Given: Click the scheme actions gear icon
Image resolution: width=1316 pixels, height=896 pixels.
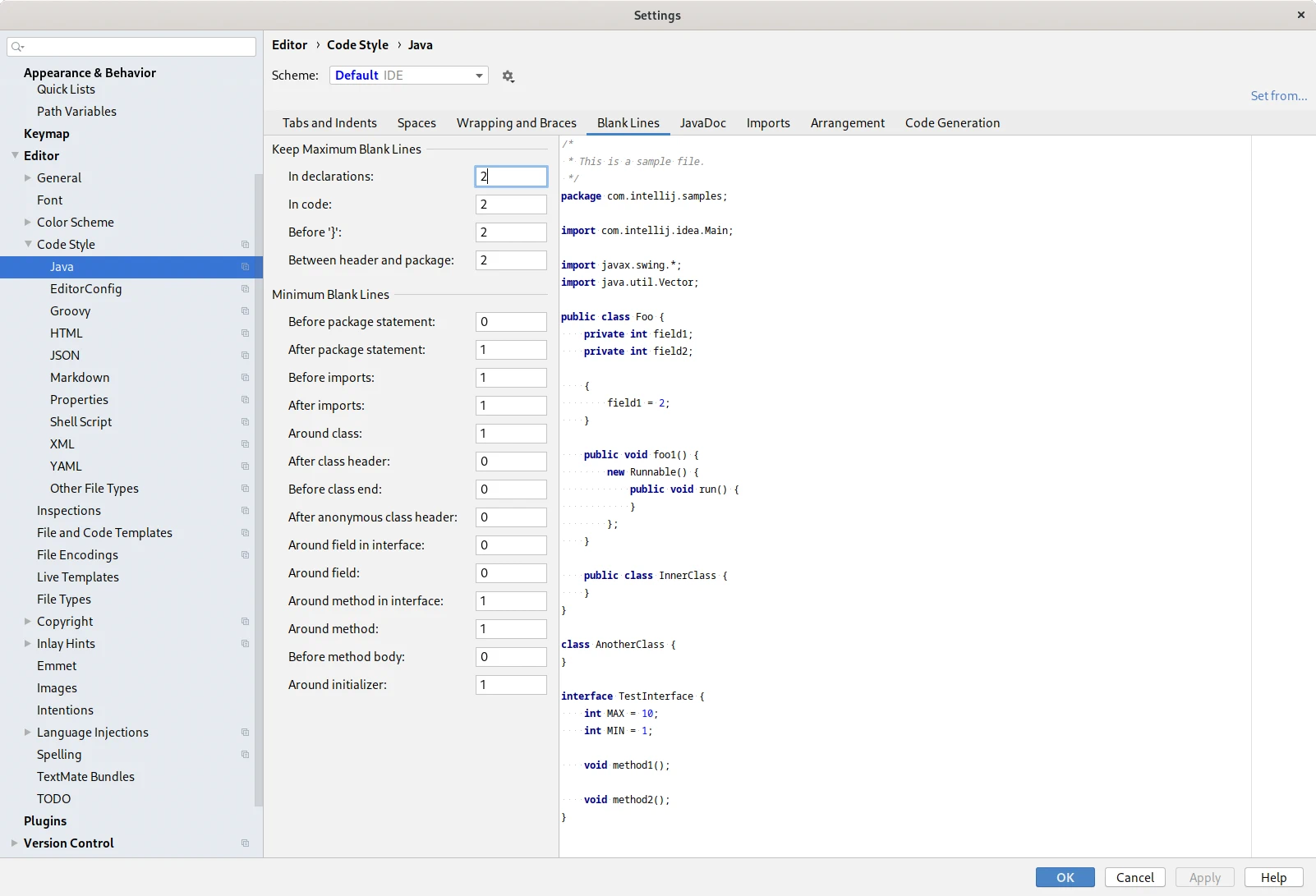Looking at the screenshot, I should tap(508, 76).
